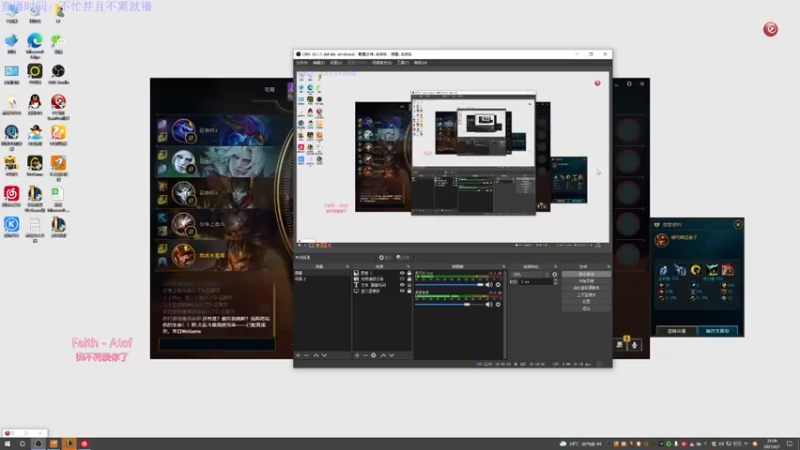Toggle visibility eye of the display capture source

[x=402, y=291]
